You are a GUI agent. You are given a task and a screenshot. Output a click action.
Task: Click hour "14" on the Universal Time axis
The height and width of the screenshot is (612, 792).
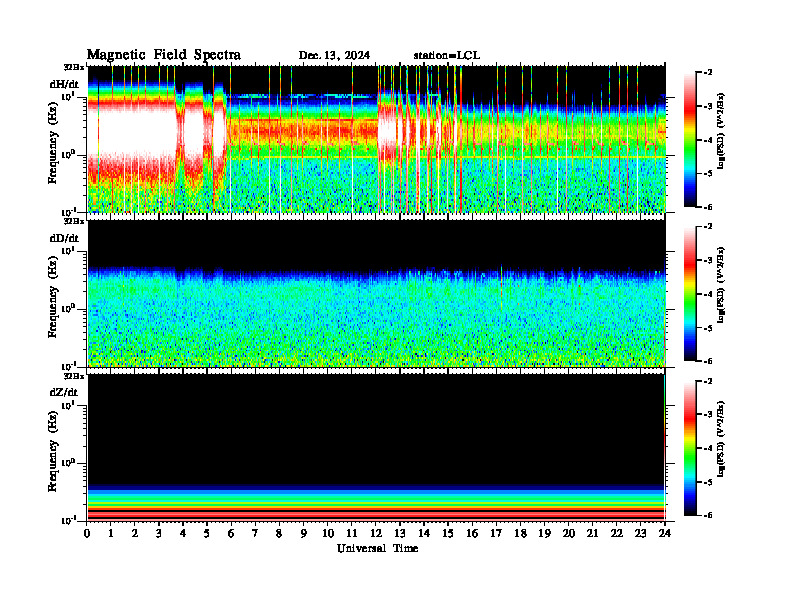coord(424,534)
